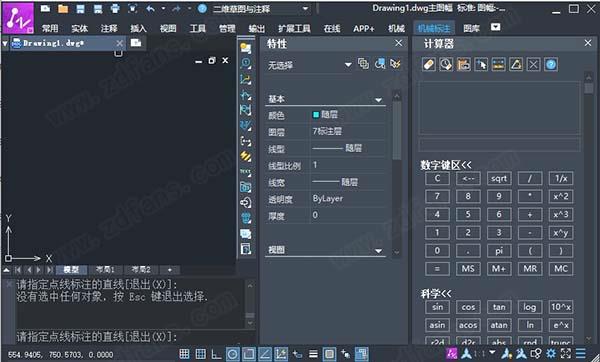Click the calculator x^2 button

[x=561, y=196]
